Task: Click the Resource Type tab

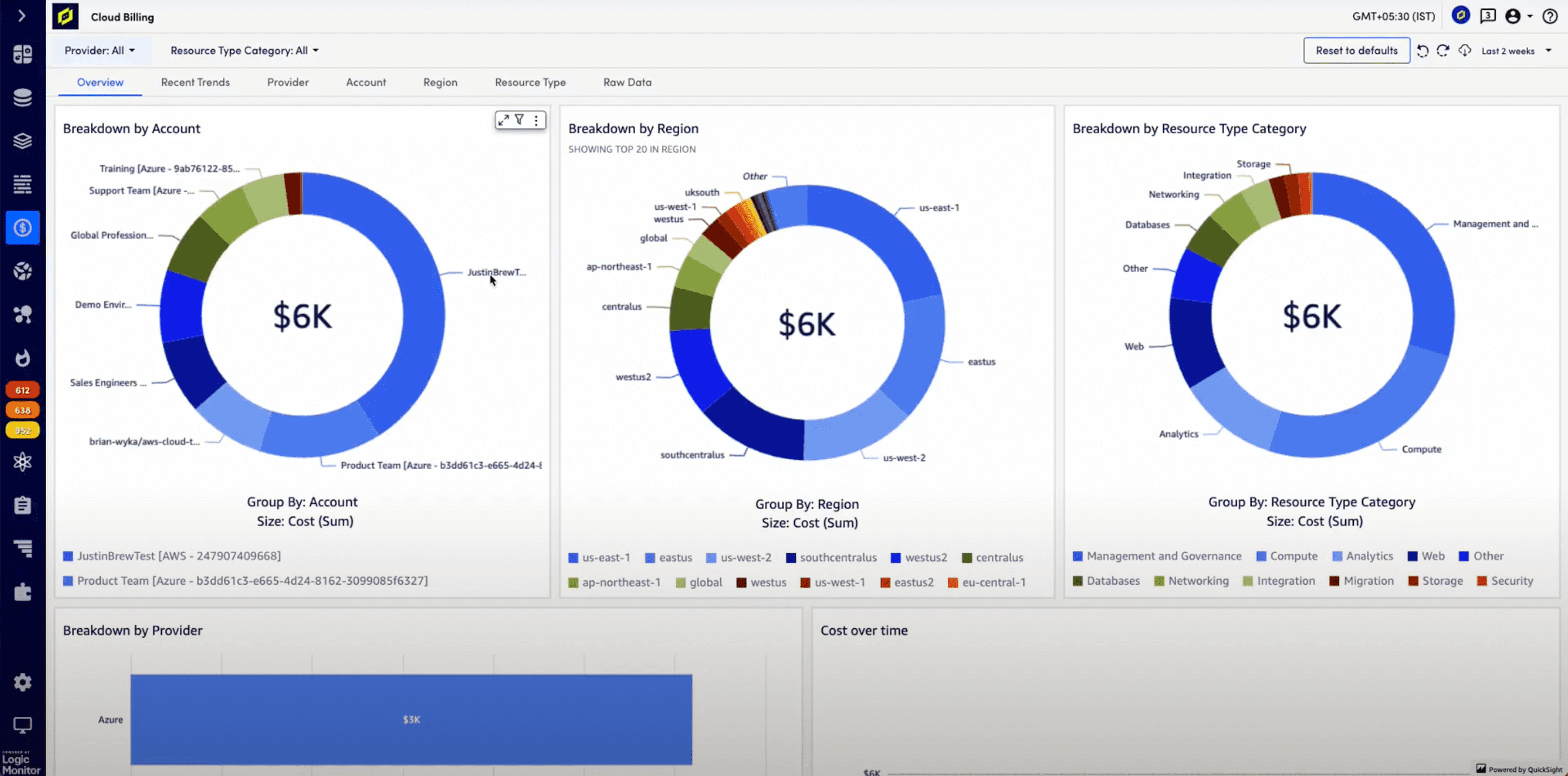Action: (x=530, y=82)
